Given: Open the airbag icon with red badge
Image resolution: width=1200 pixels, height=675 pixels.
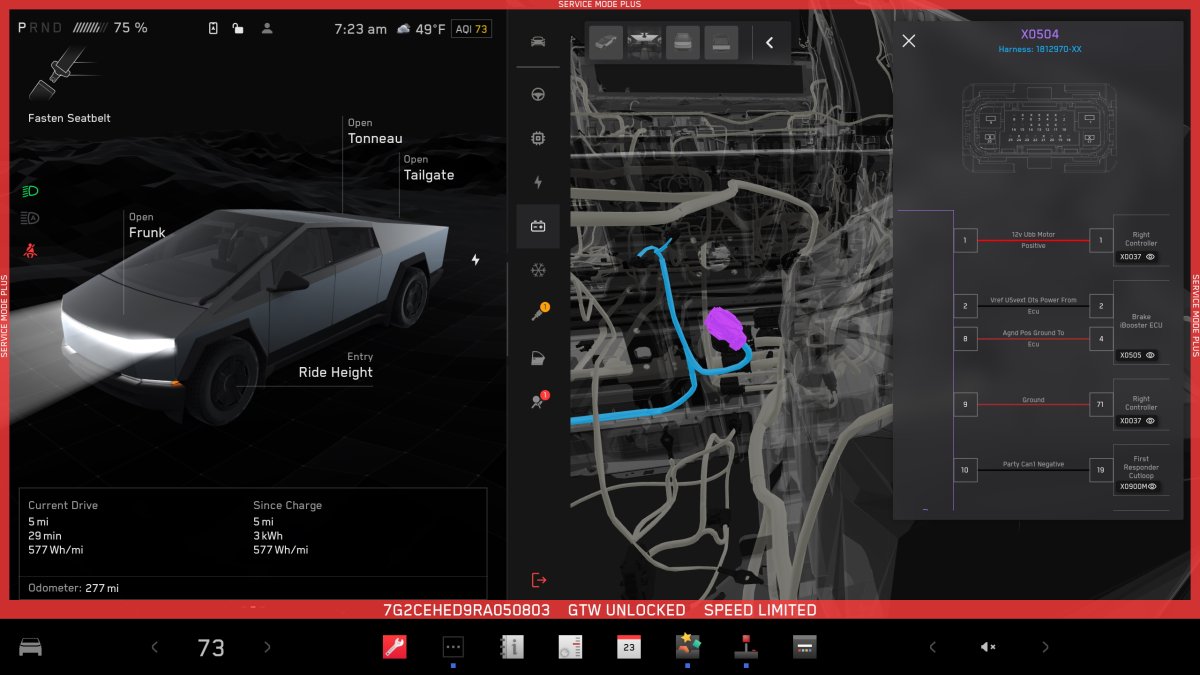Looking at the screenshot, I should click(x=538, y=400).
